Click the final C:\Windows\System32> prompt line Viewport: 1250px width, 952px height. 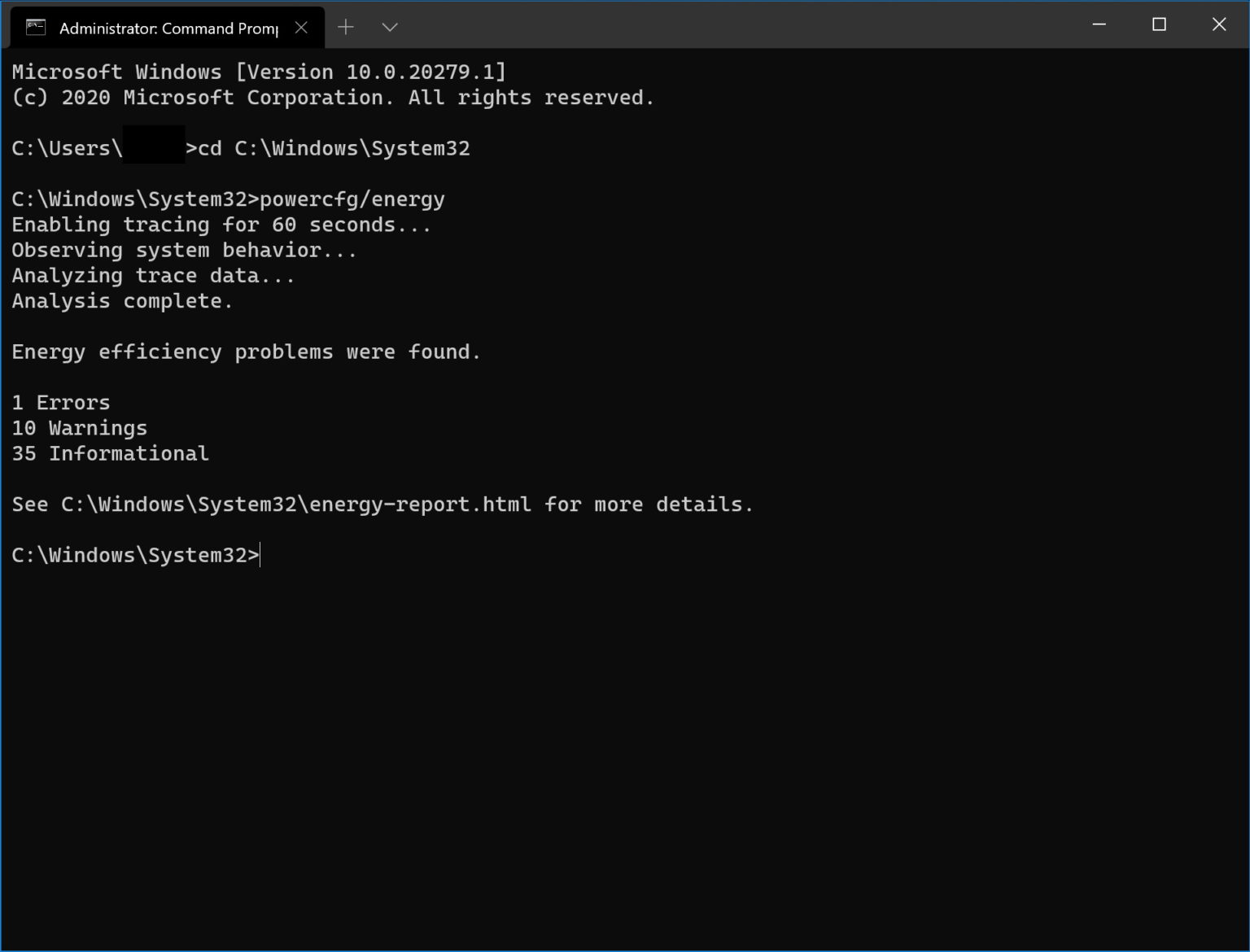pyautogui.click(x=135, y=556)
